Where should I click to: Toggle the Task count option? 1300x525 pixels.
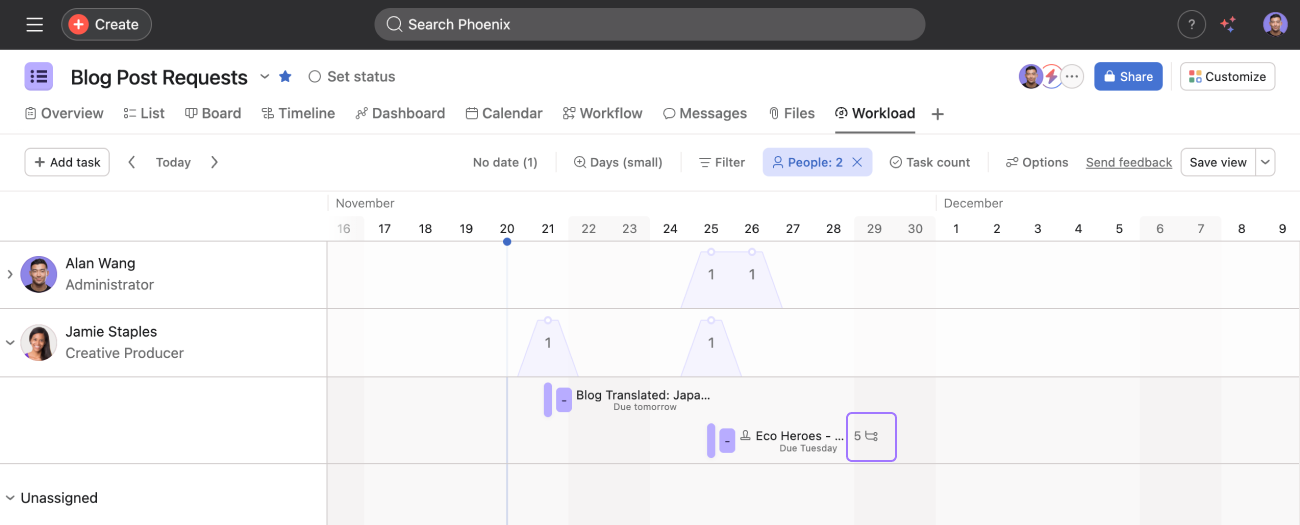[x=930, y=162]
